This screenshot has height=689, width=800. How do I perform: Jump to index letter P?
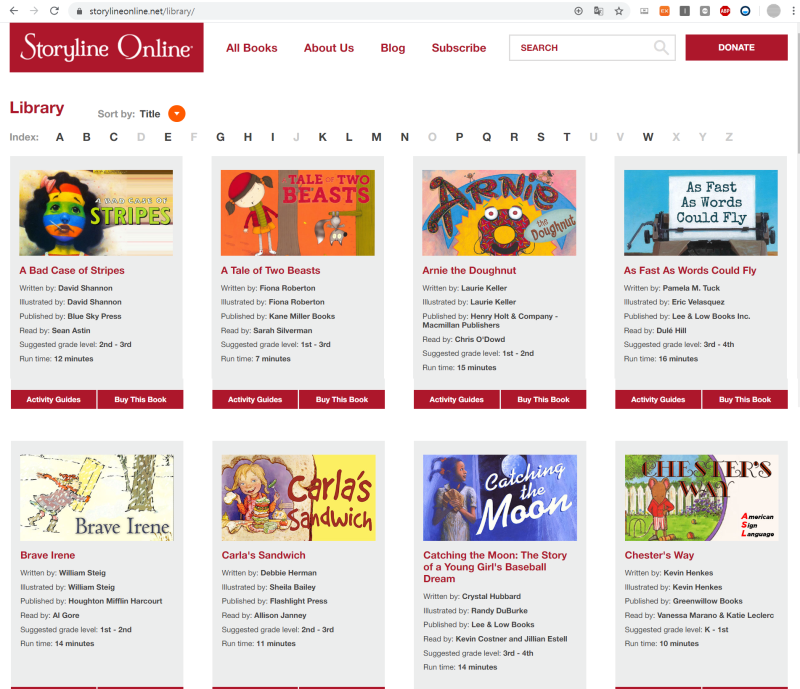click(460, 137)
